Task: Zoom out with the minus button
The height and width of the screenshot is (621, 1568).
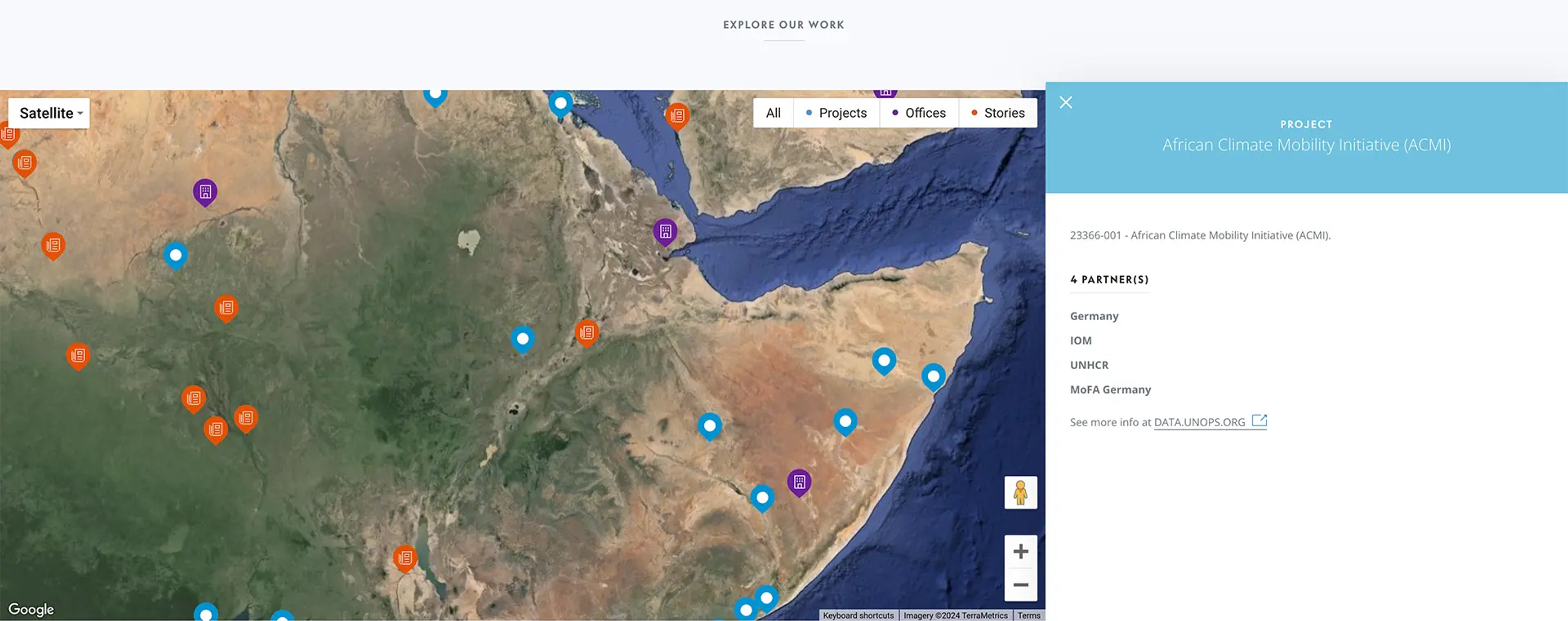Action: [1020, 585]
